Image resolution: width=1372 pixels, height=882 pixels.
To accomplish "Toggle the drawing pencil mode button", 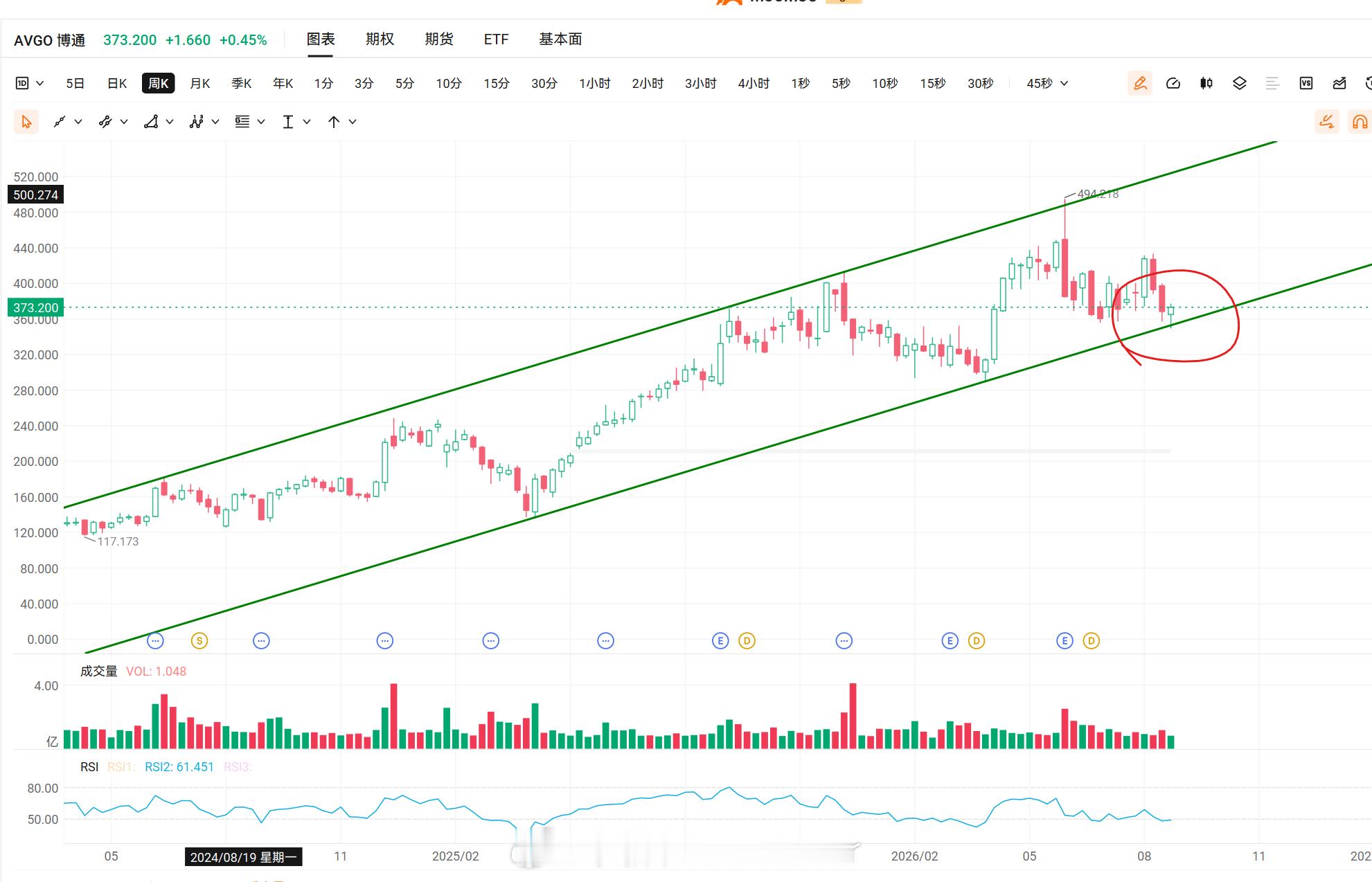I will 1140,83.
